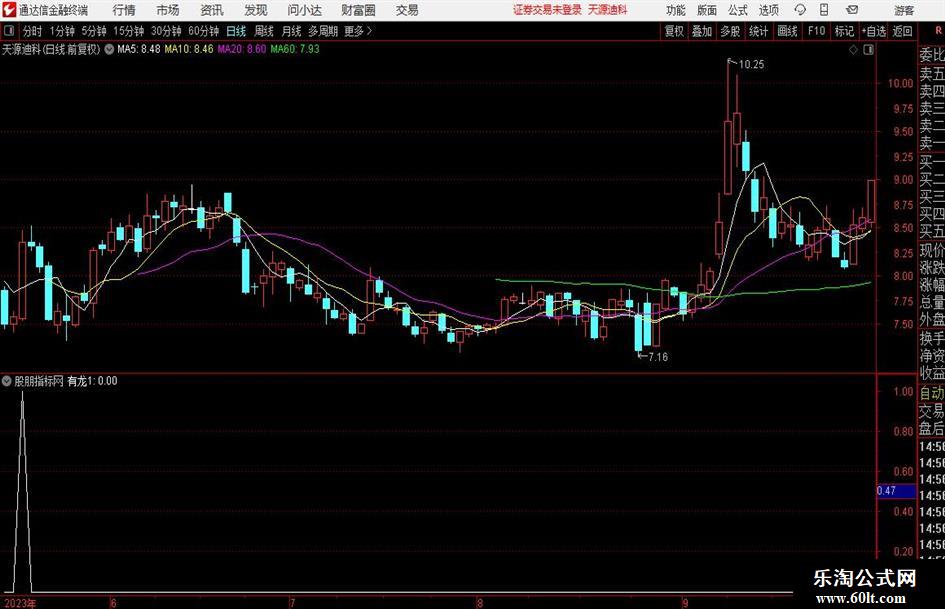Switch to 30分钟 period
The width and height of the screenshot is (945, 609).
click(166, 31)
